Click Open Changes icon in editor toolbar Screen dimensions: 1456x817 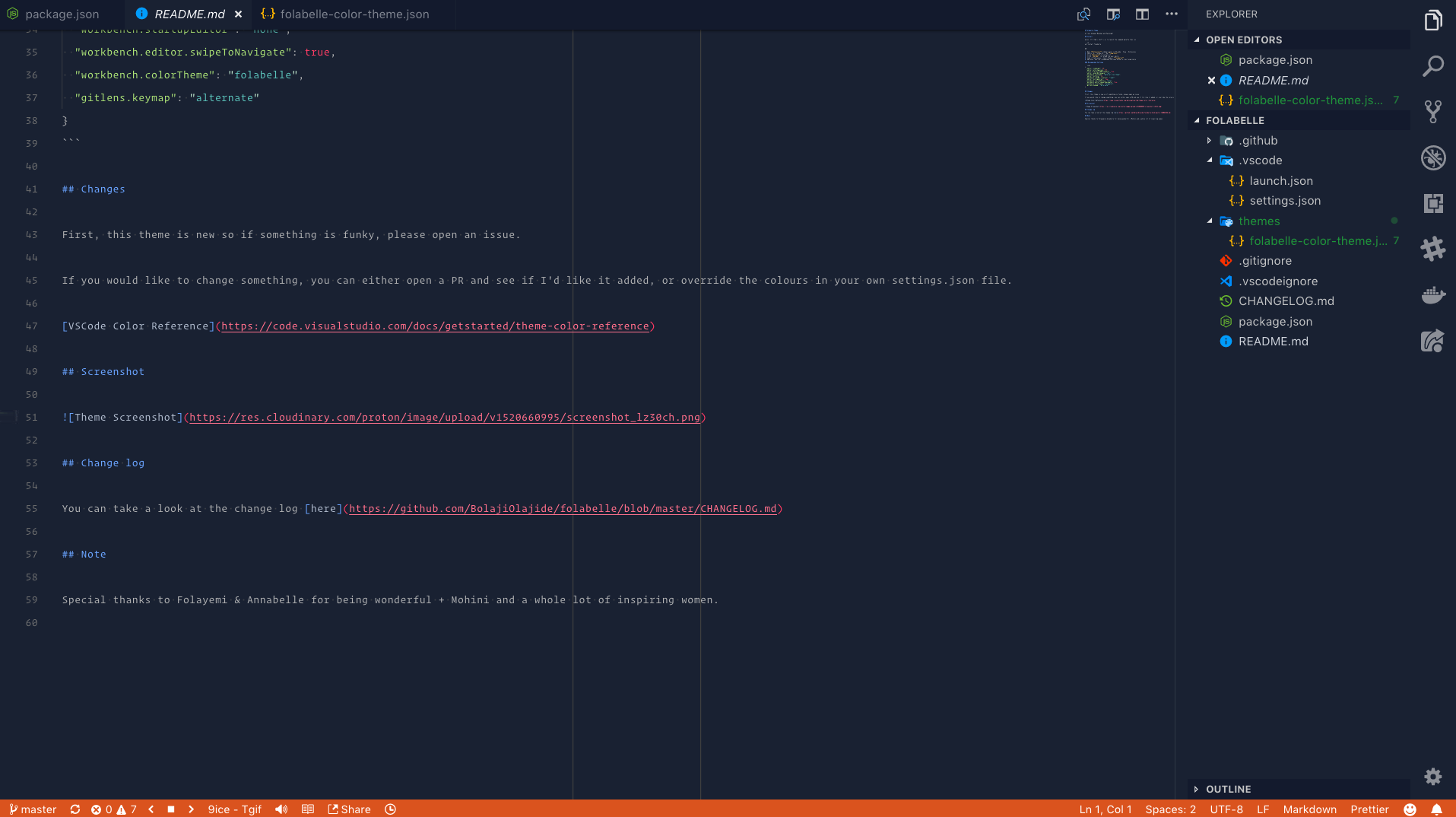(x=1084, y=14)
